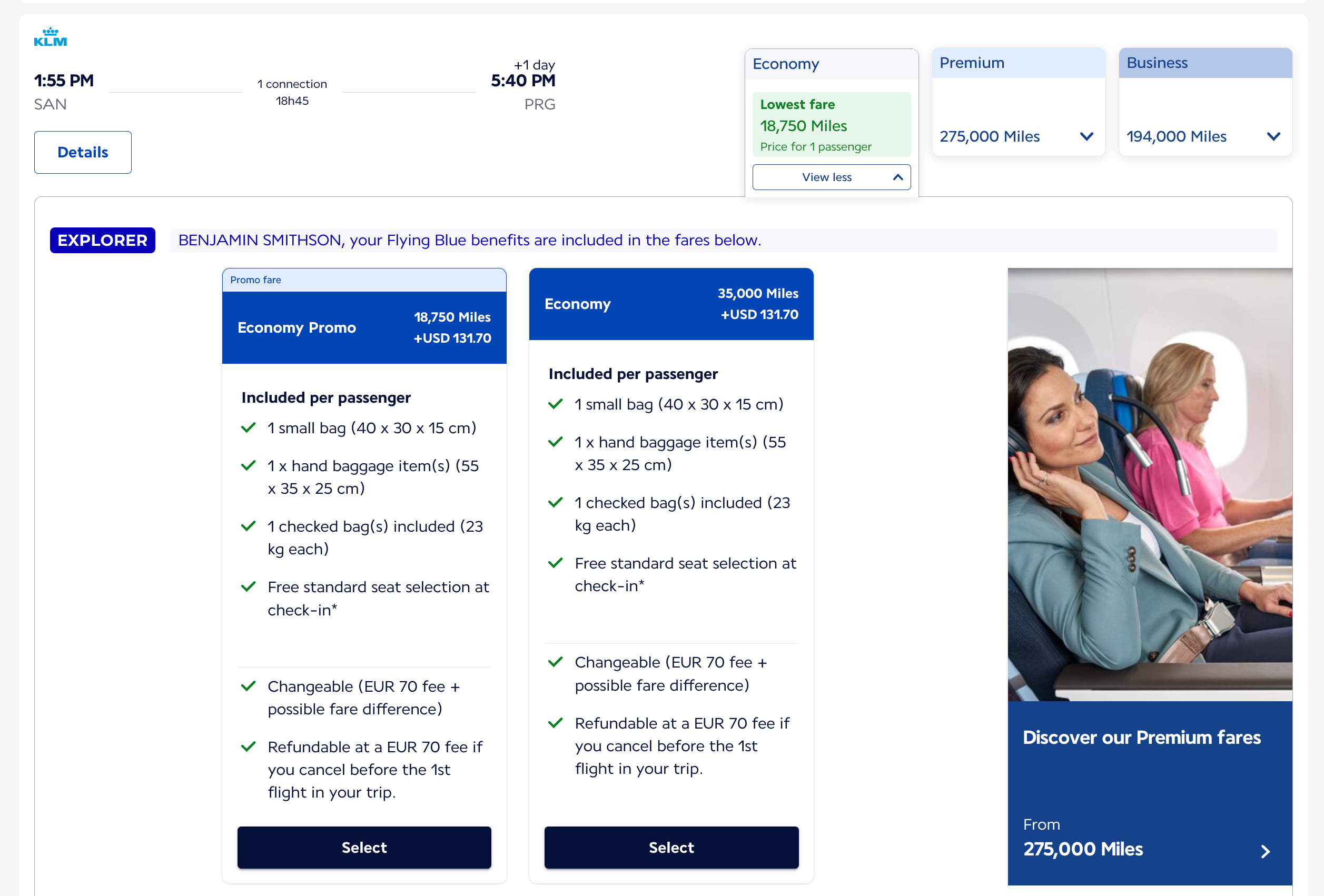Click Price for 1 passenger text

[x=815, y=146]
